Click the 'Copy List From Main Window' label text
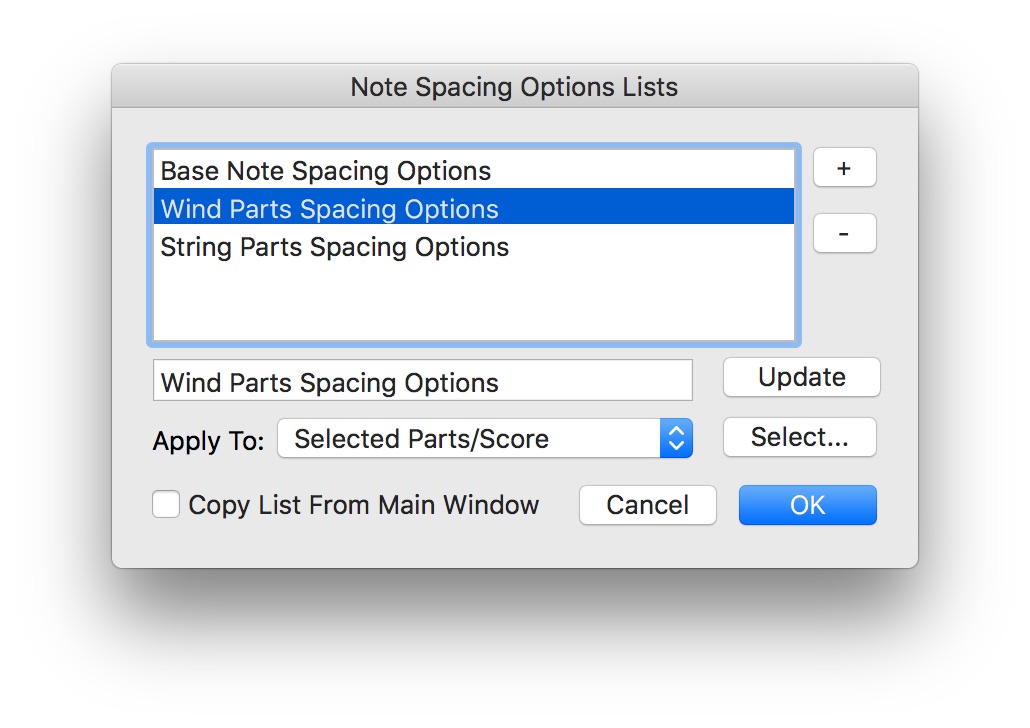The width and height of the screenshot is (1030, 728). 364,505
